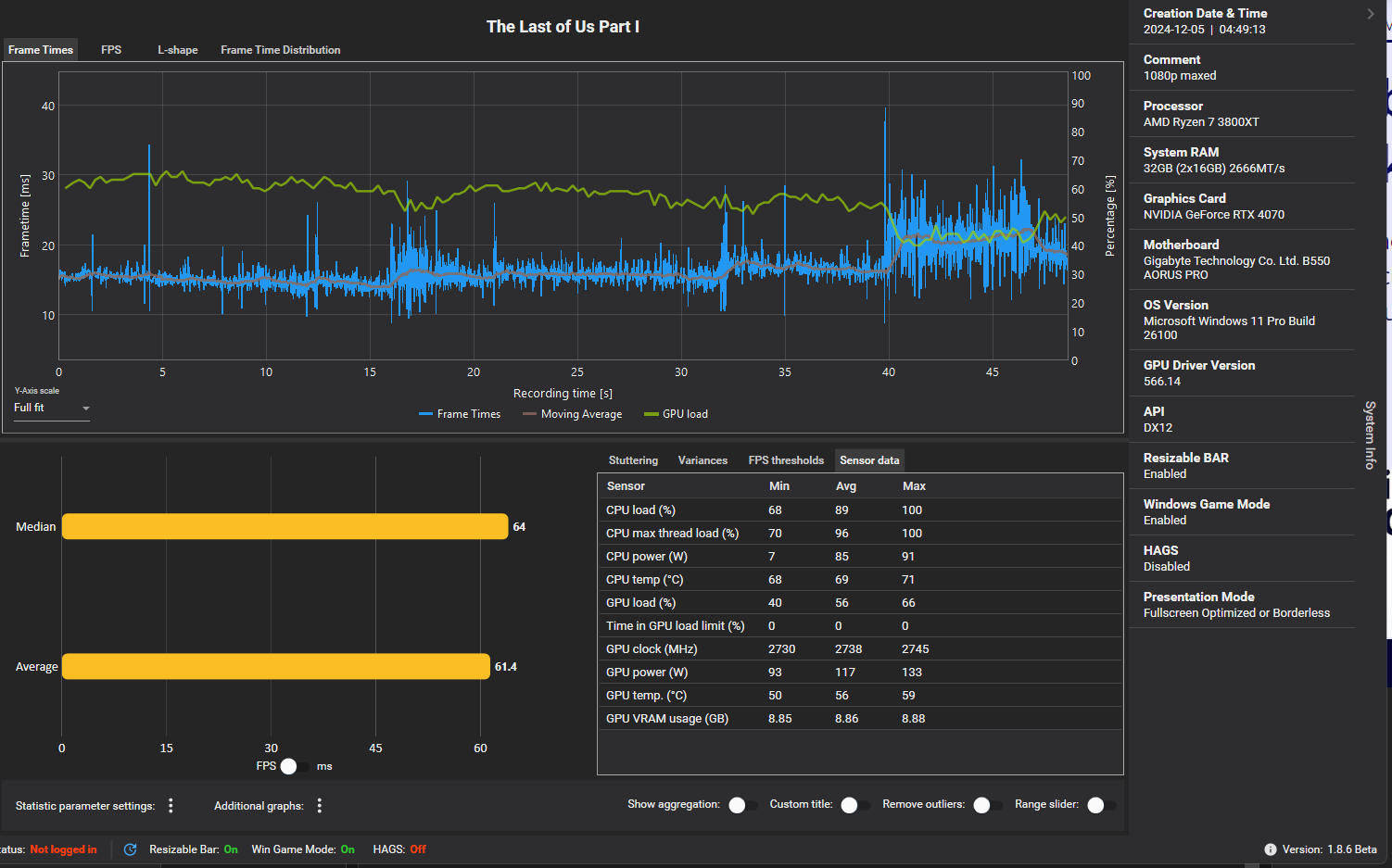The width and height of the screenshot is (1392, 868).
Task: Toggle the Moving Average series in the legend
Action: click(573, 414)
